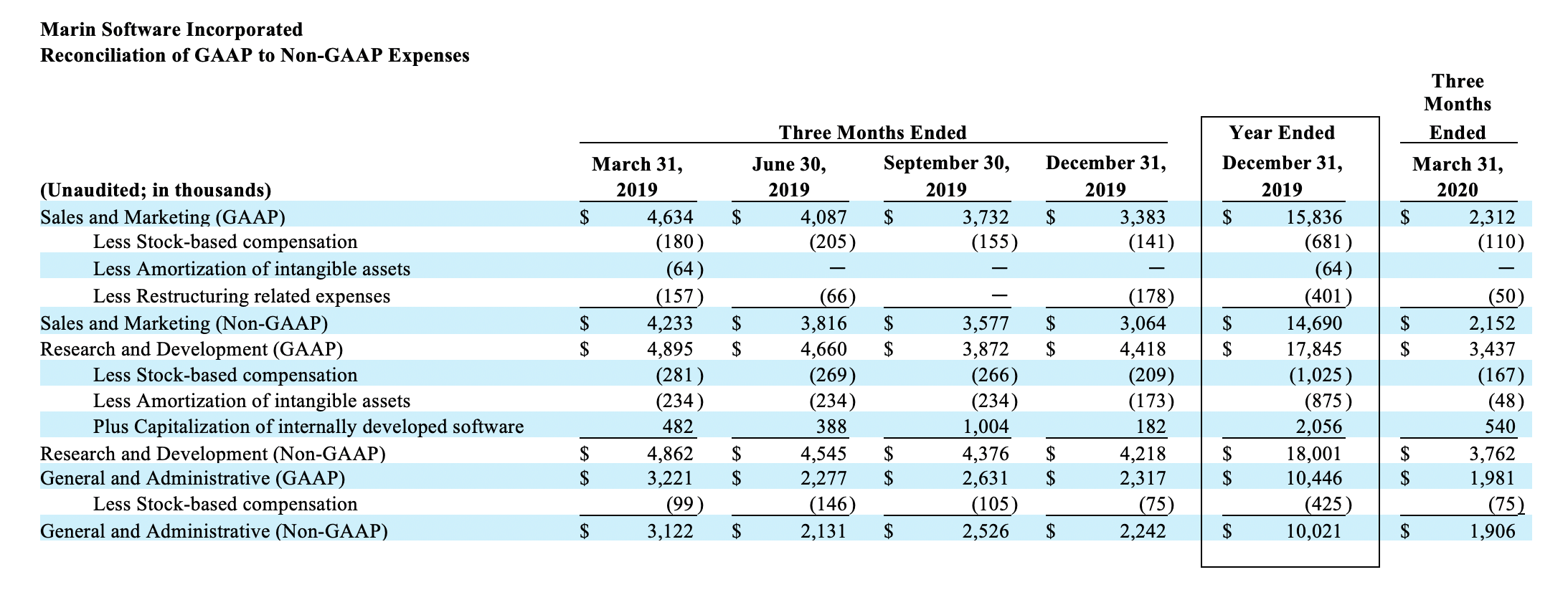The image size is (1568, 605).
Task: Select the 'Research and Development (Non-GAAP)' row label
Action: pyautogui.click(x=213, y=454)
